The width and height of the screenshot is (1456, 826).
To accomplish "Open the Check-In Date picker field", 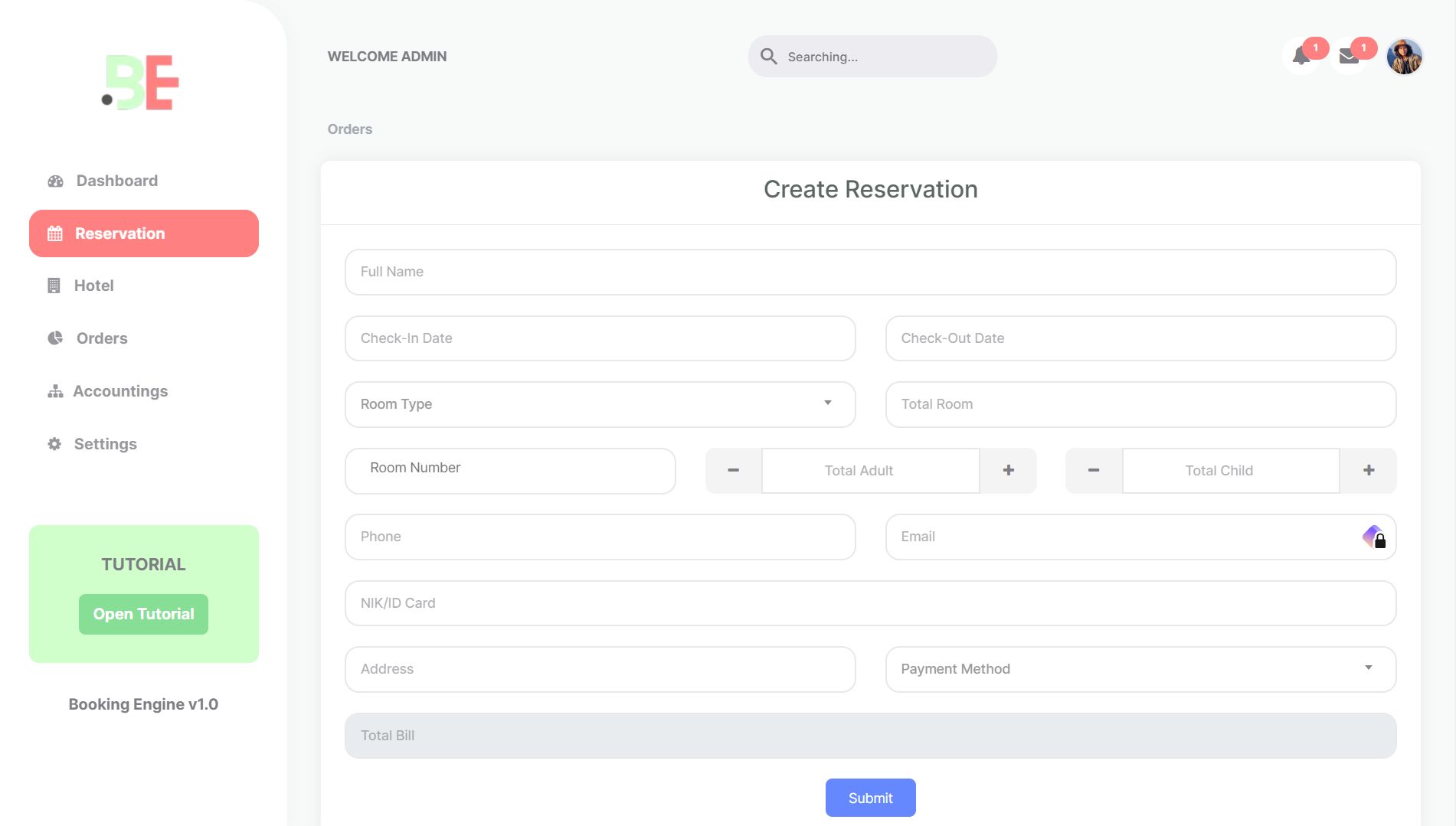I will click(600, 338).
